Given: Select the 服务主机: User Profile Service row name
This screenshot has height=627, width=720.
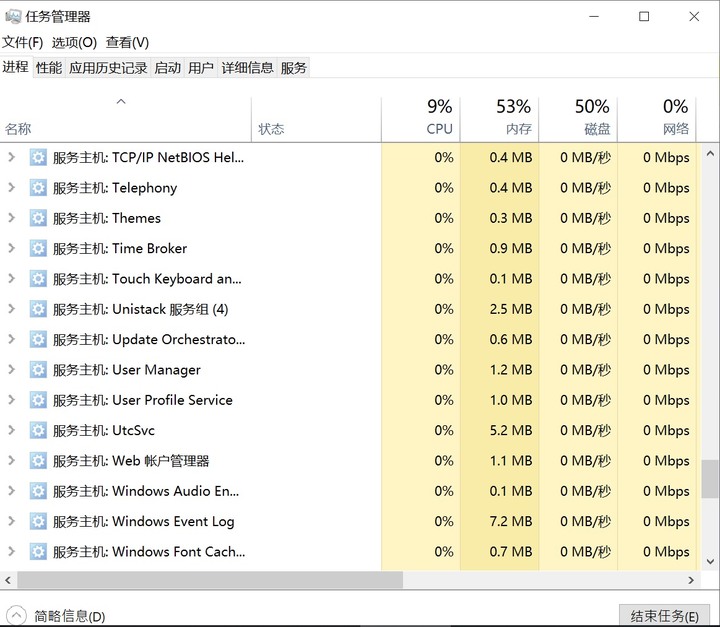Looking at the screenshot, I should [143, 400].
